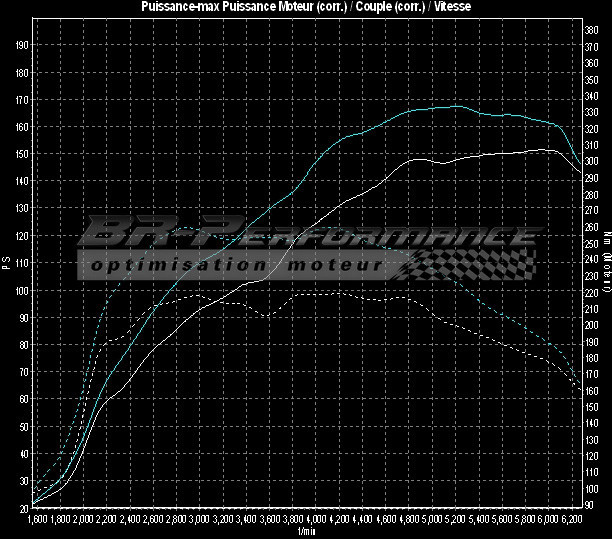Click the 'PS' left axis label
The width and height of the screenshot is (612, 539).
6,264
